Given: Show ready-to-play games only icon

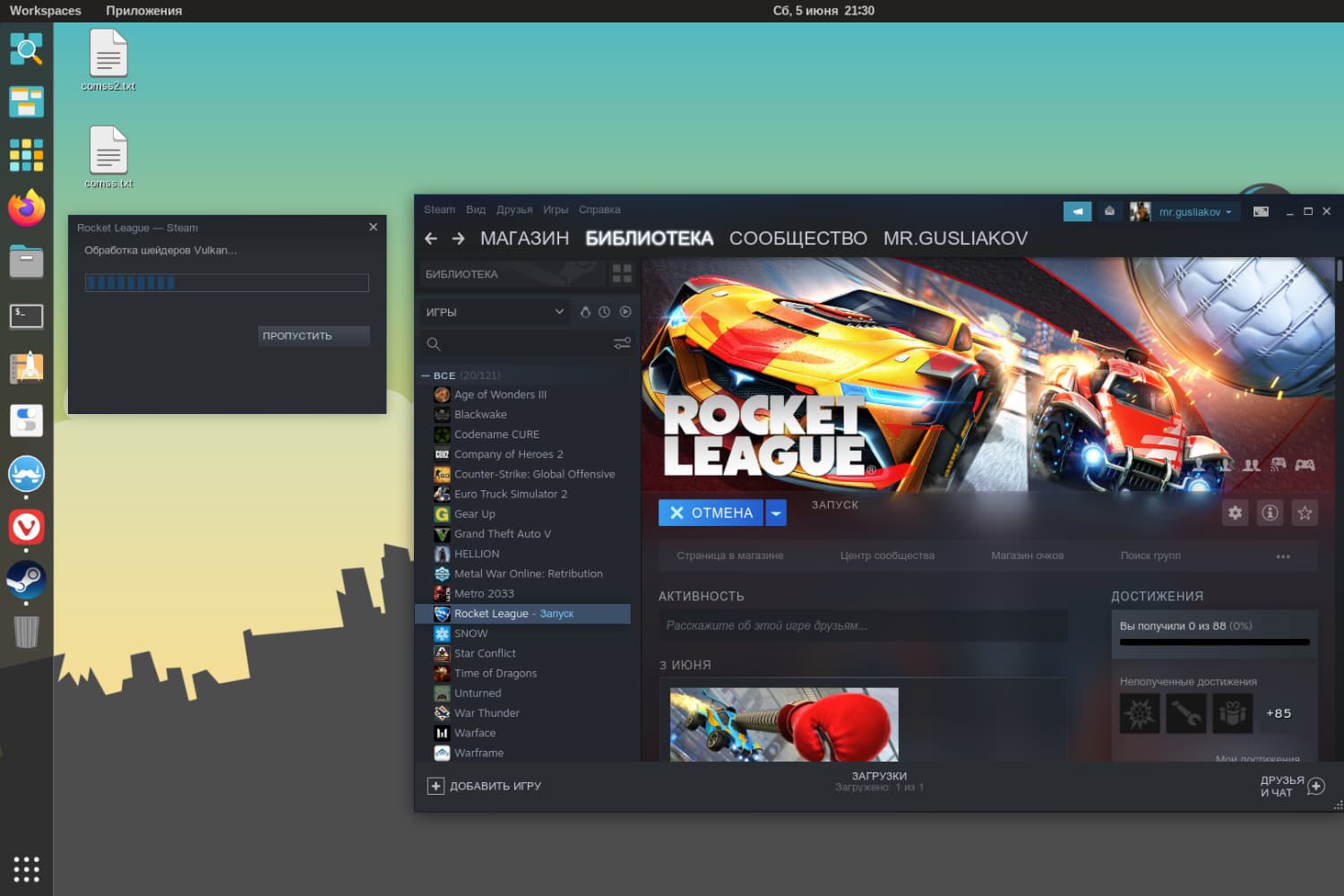Looking at the screenshot, I should tap(625, 312).
